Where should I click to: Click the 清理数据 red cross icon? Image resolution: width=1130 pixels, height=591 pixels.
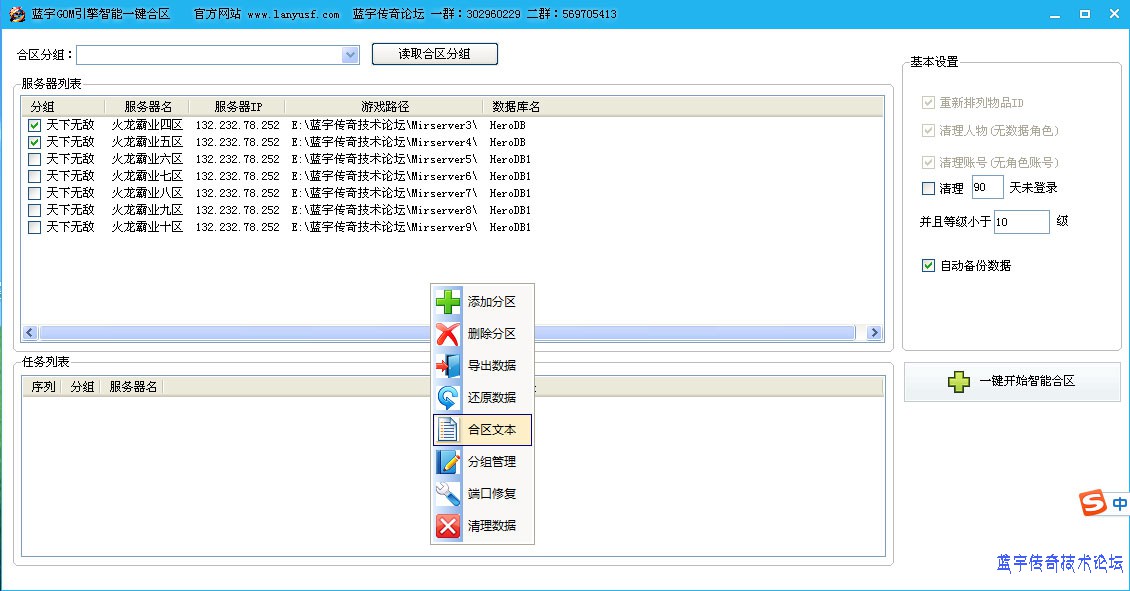tap(448, 526)
